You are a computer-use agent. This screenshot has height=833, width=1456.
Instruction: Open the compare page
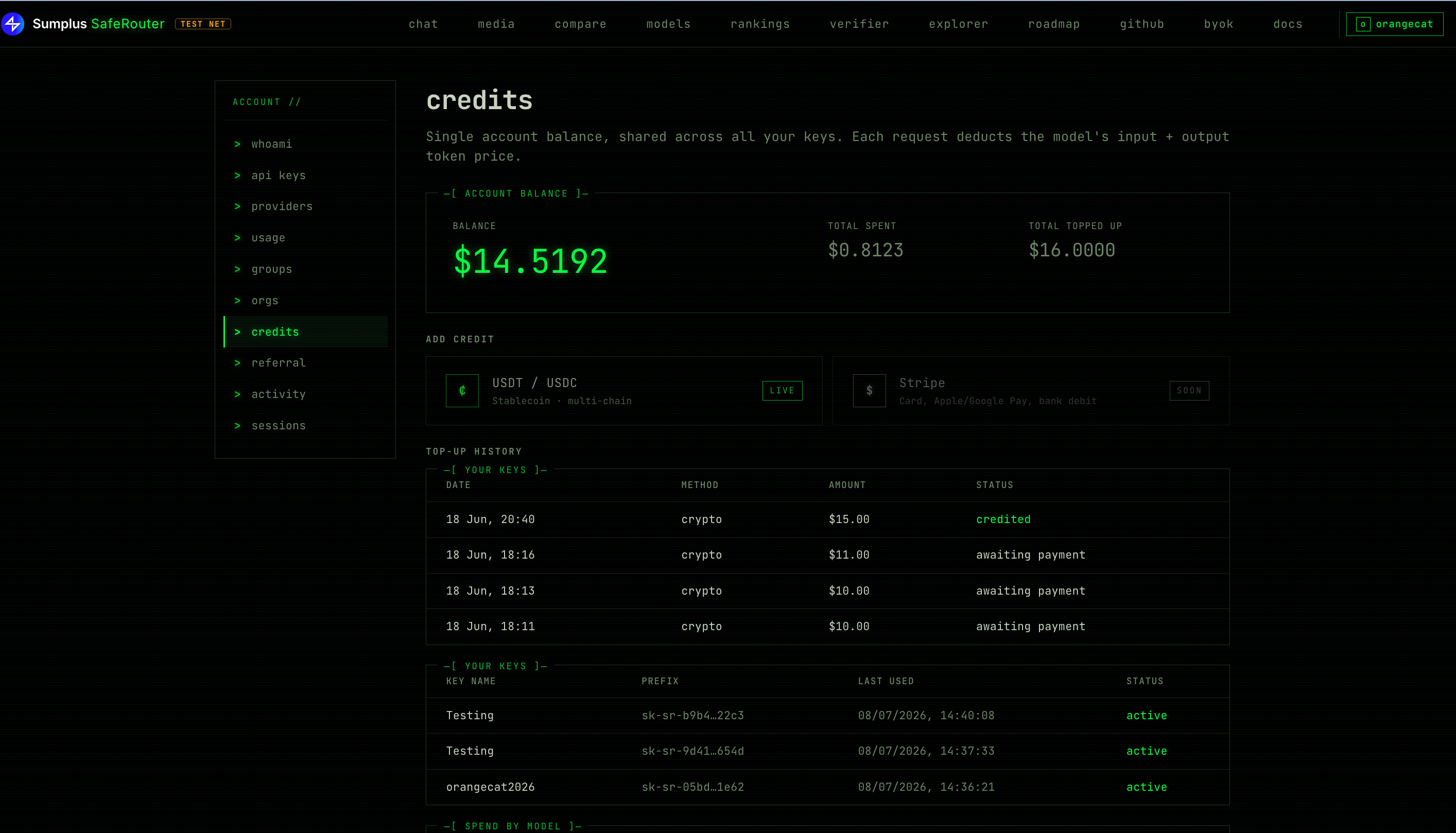(580, 24)
